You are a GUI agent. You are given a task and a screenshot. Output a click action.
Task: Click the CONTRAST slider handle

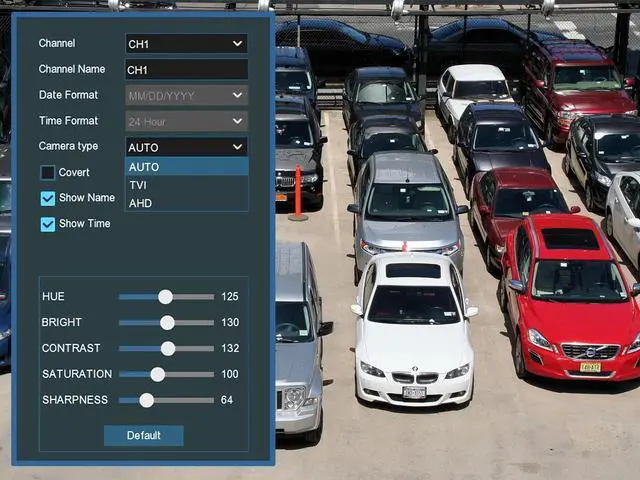click(x=168, y=348)
